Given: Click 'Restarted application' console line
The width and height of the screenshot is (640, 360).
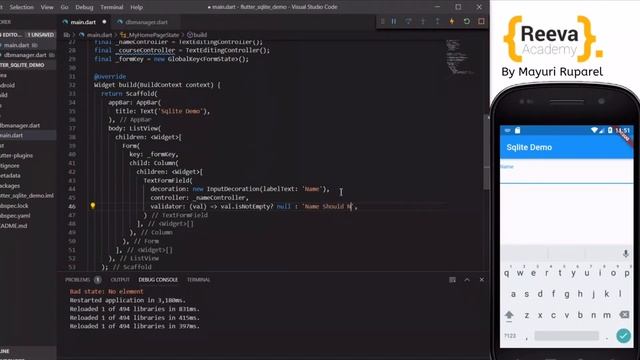Looking at the screenshot, I should [x=127, y=300].
